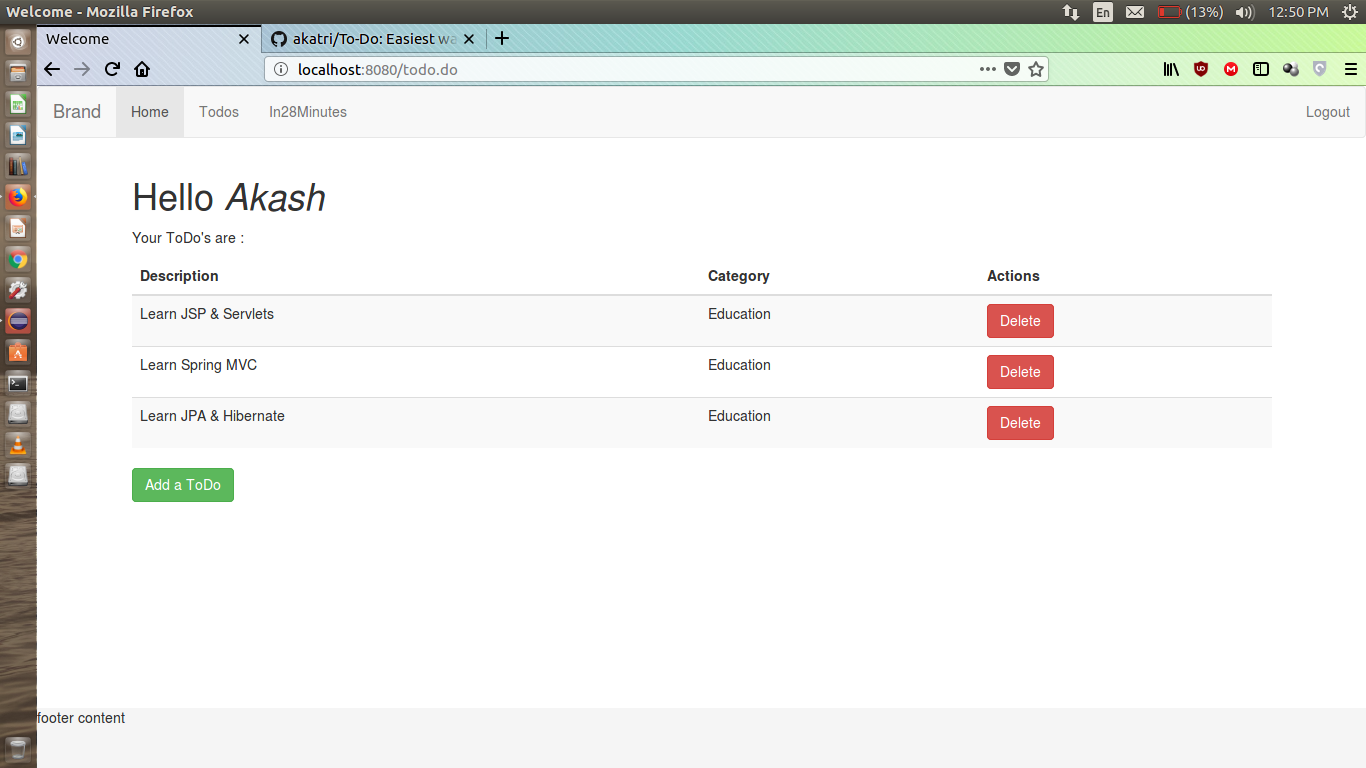
Task: Delete the Learn JSP & Servlets todo
Action: (1020, 321)
